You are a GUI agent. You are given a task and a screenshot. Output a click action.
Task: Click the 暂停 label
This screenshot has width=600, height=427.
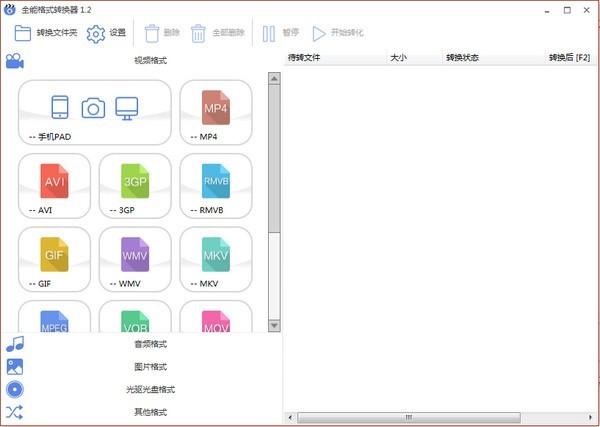291,33
